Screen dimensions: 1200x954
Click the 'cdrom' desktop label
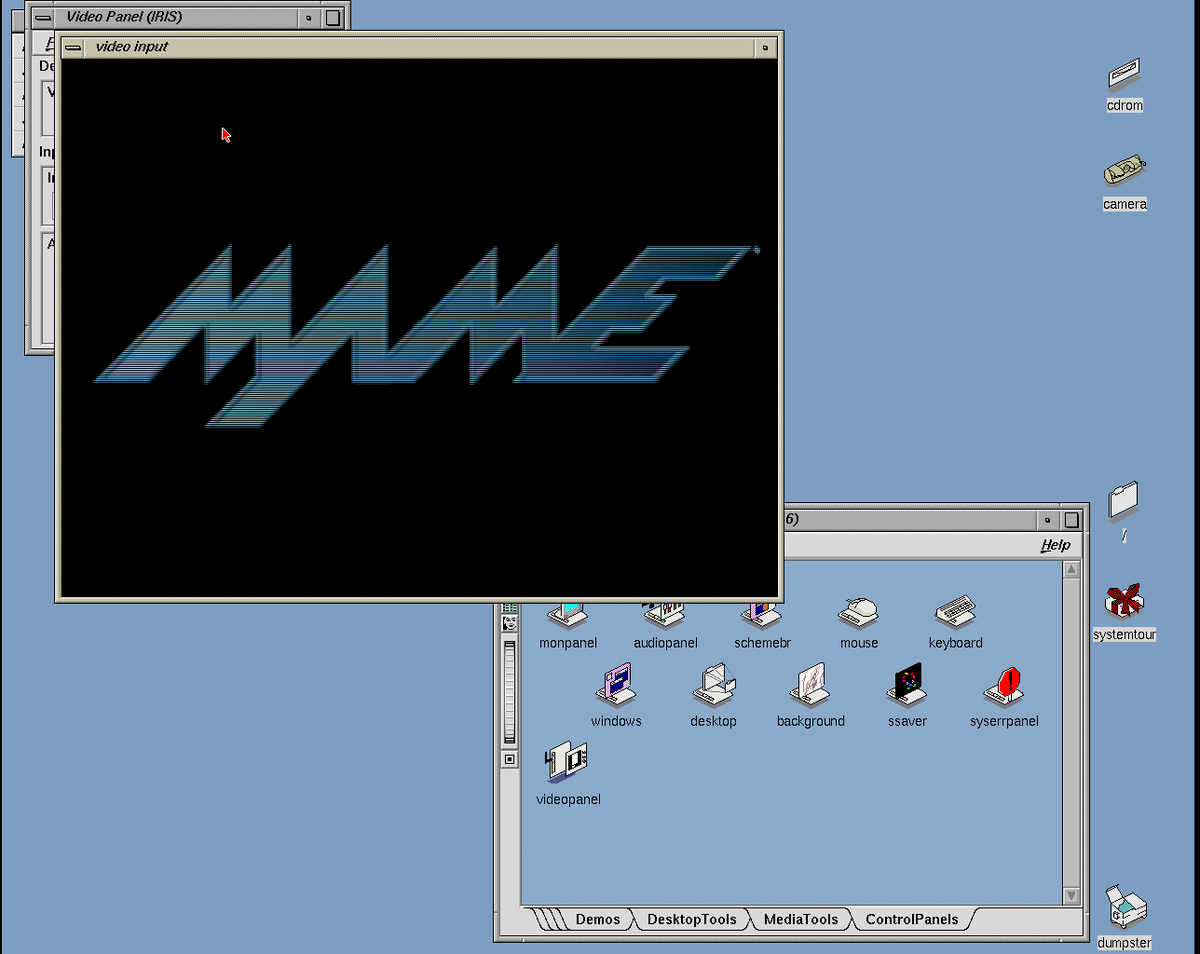[x=1125, y=105]
